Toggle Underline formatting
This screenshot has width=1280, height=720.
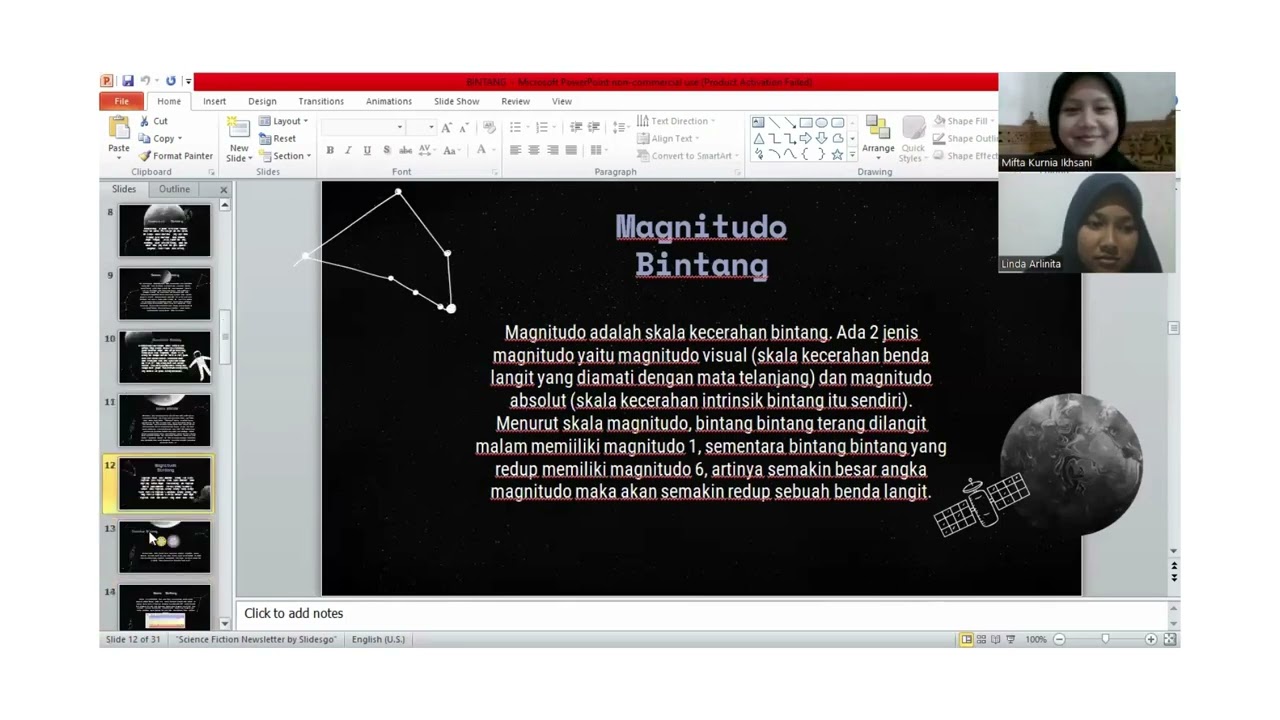click(x=367, y=150)
